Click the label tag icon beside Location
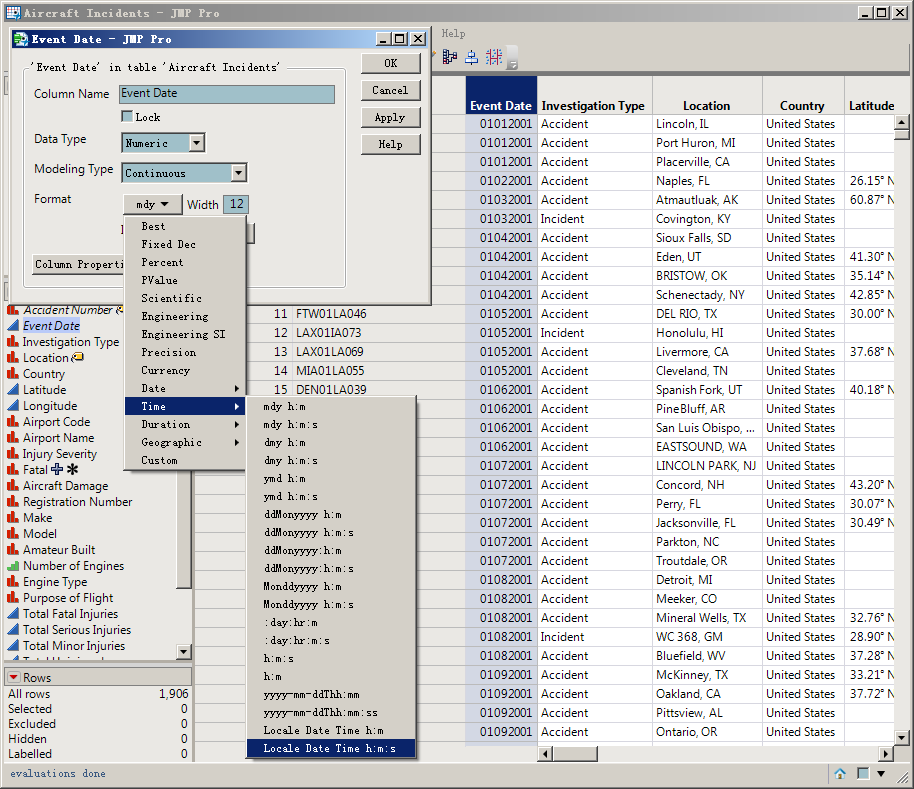The image size is (914, 789). click(79, 358)
